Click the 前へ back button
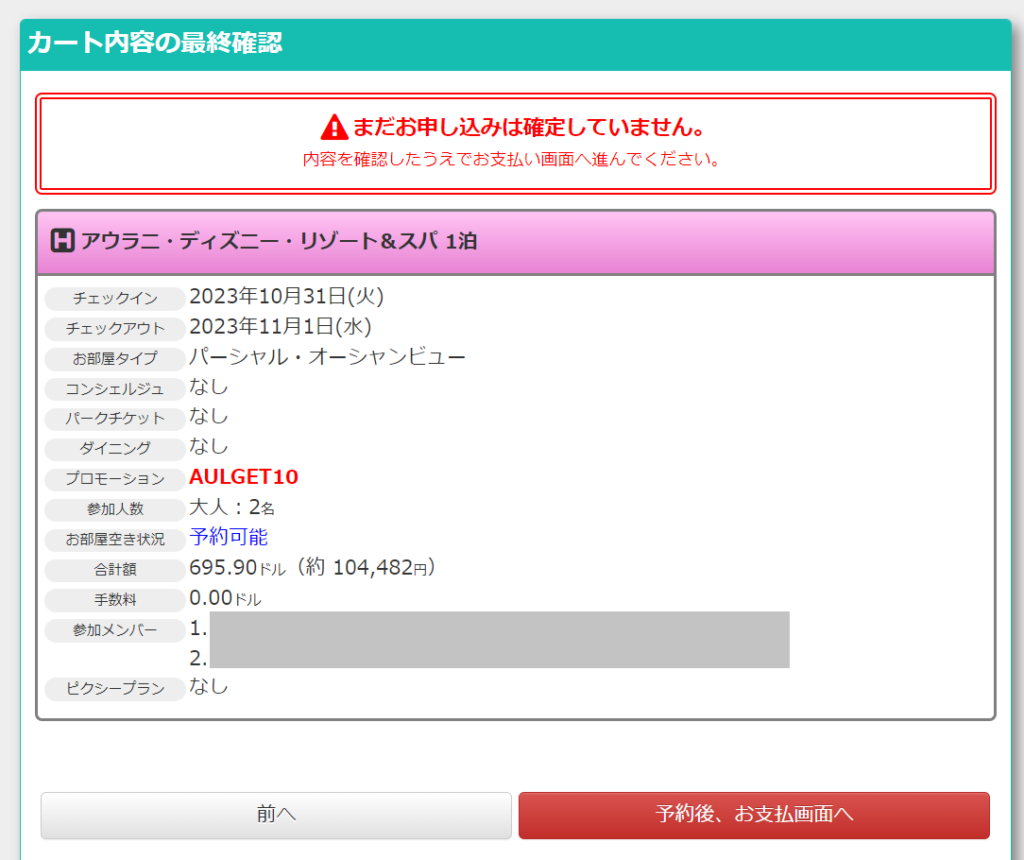 [276, 815]
